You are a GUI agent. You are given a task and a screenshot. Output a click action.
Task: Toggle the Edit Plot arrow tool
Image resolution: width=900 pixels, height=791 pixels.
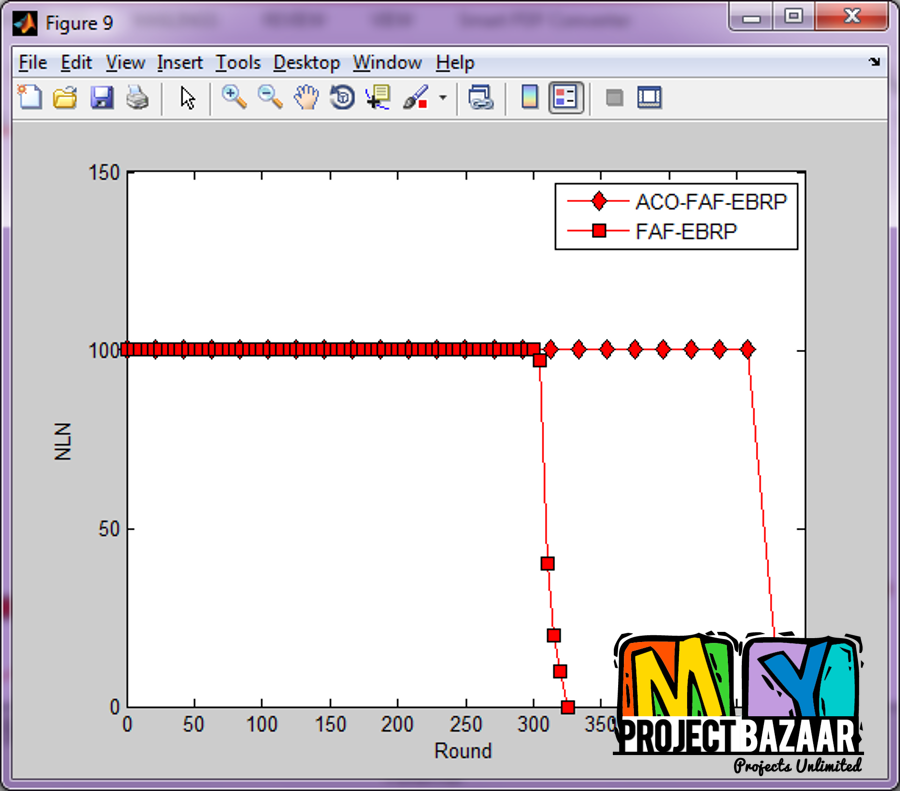pos(188,97)
